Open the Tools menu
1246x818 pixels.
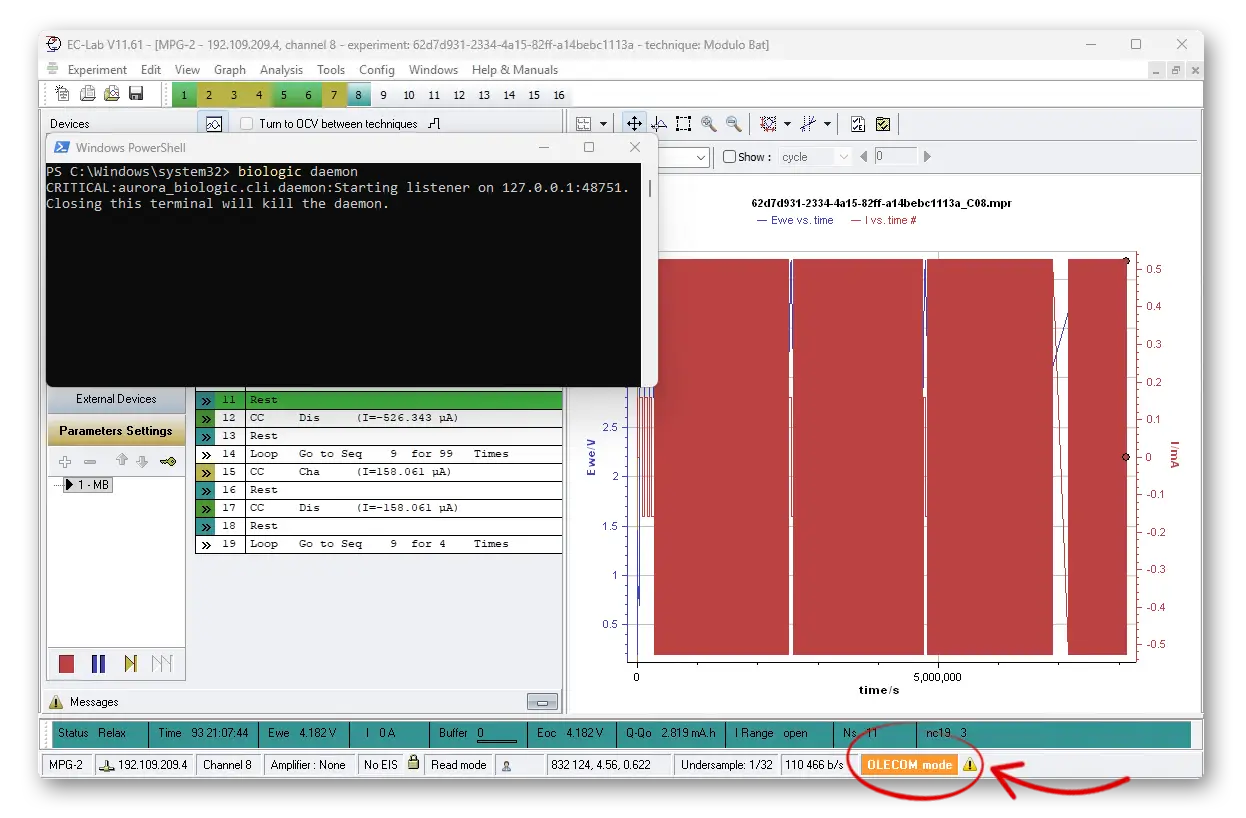coord(331,70)
